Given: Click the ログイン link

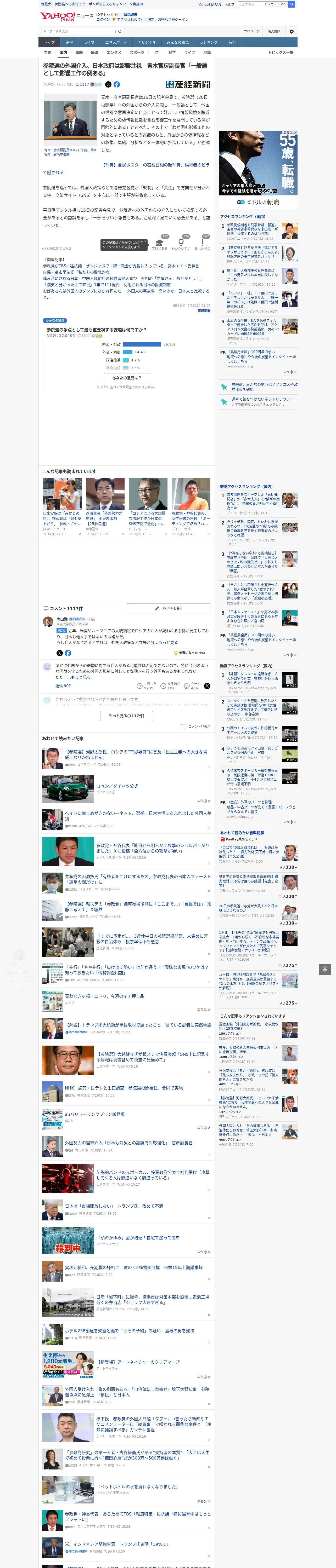Looking at the screenshot, I should [x=103, y=20].
